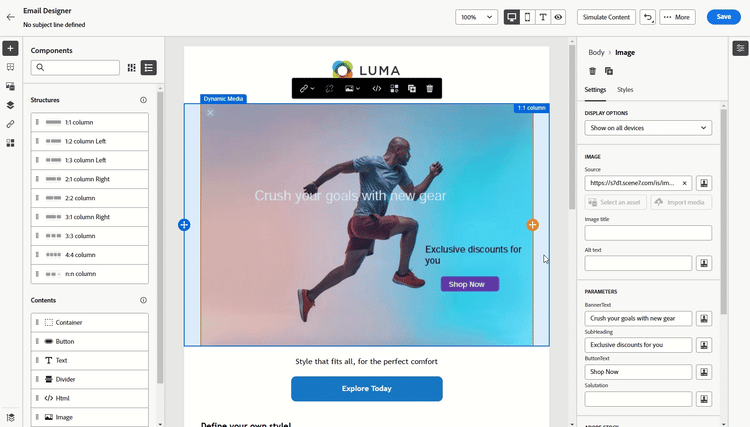Open the links icon in left rail
The height and width of the screenshot is (427, 750).
(11, 124)
